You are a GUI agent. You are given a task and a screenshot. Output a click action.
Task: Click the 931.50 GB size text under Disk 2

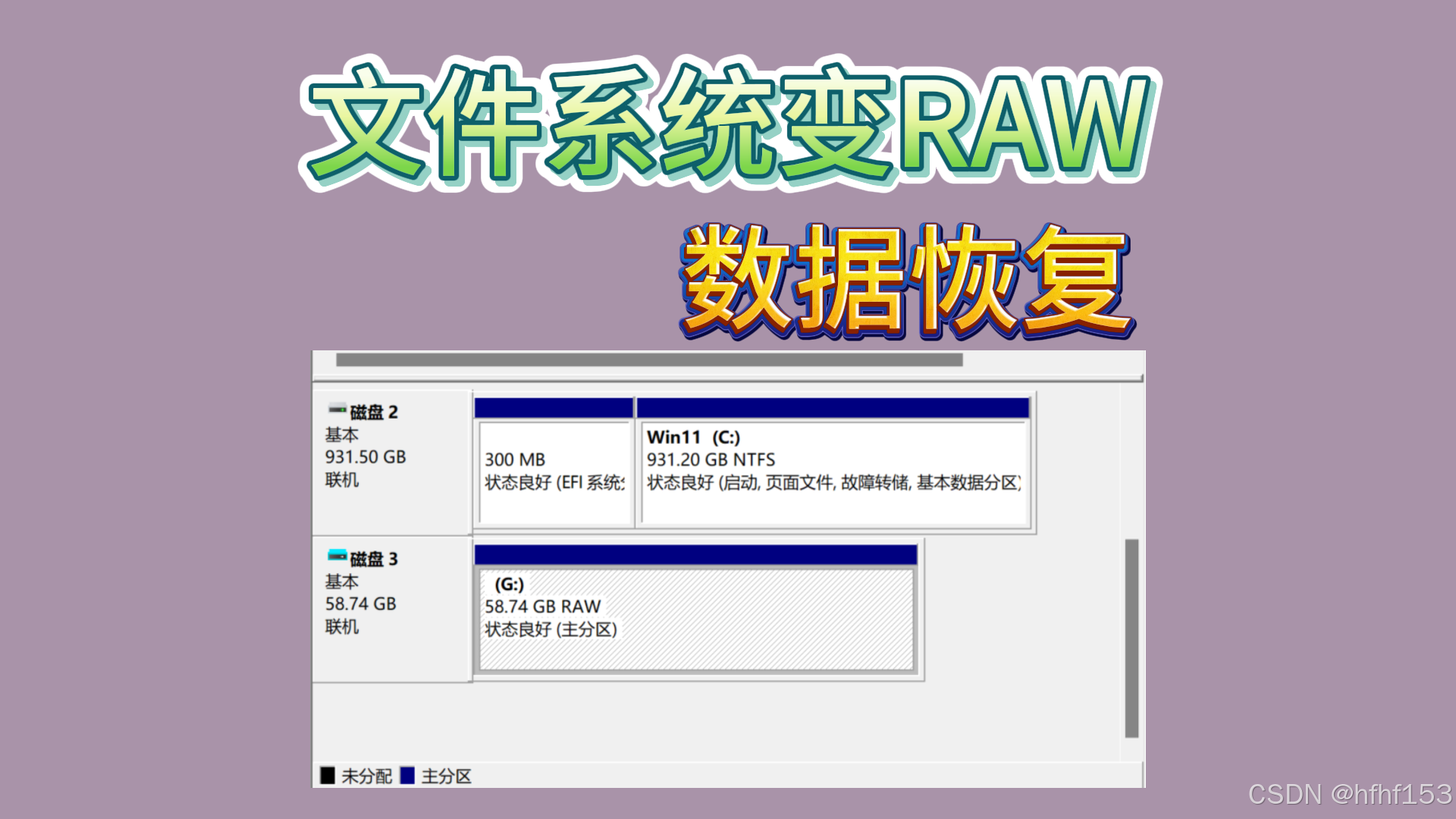(366, 457)
